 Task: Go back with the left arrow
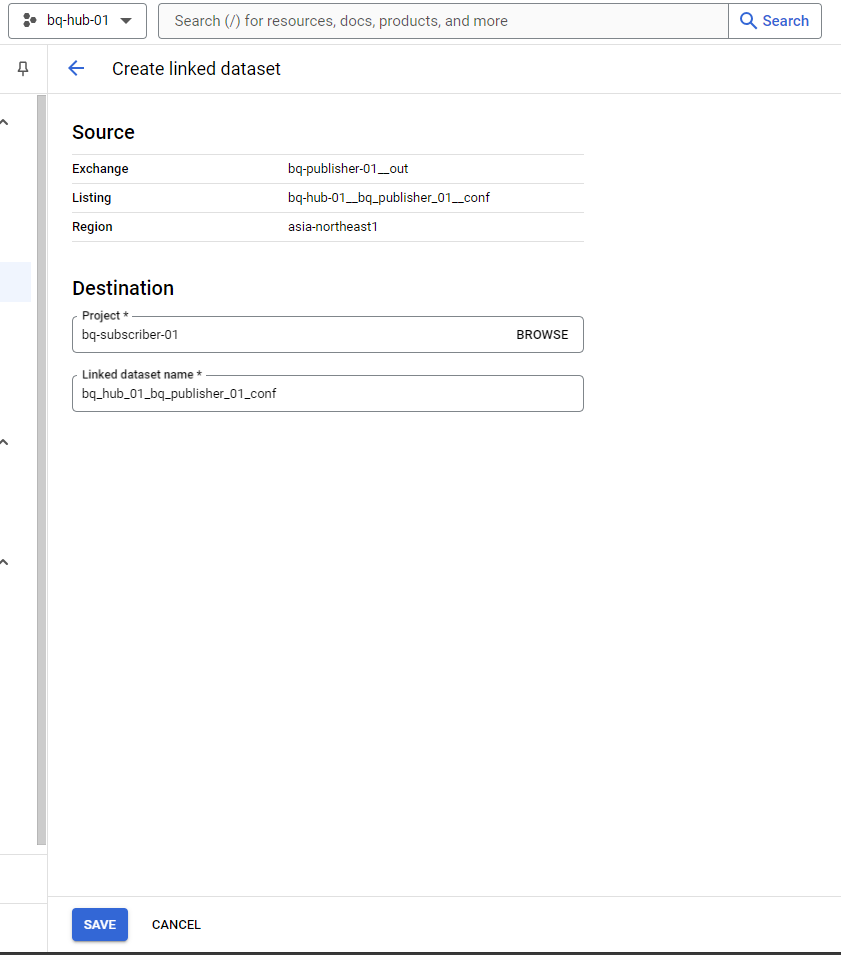tap(76, 68)
